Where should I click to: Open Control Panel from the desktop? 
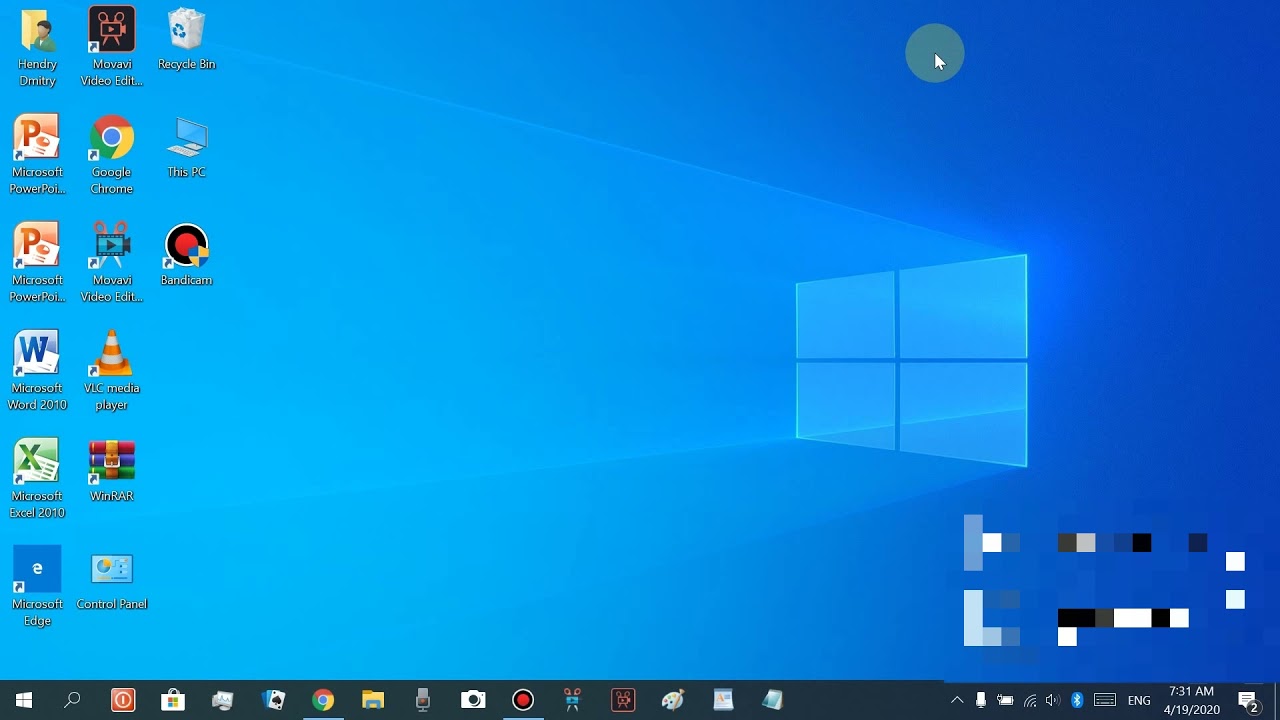[x=112, y=567]
